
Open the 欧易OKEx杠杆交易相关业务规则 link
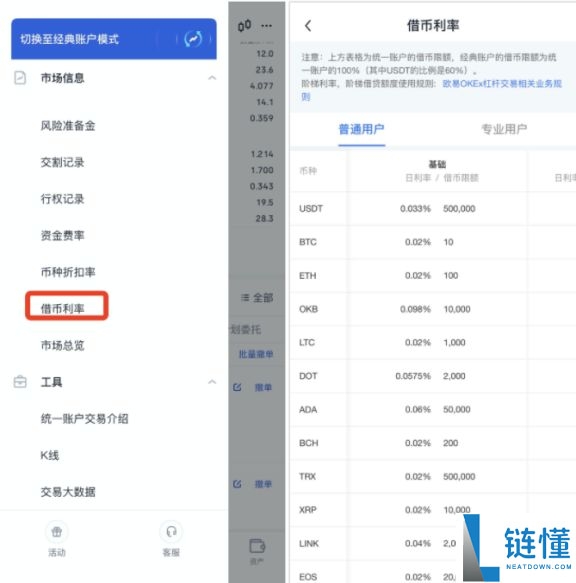click(431, 90)
